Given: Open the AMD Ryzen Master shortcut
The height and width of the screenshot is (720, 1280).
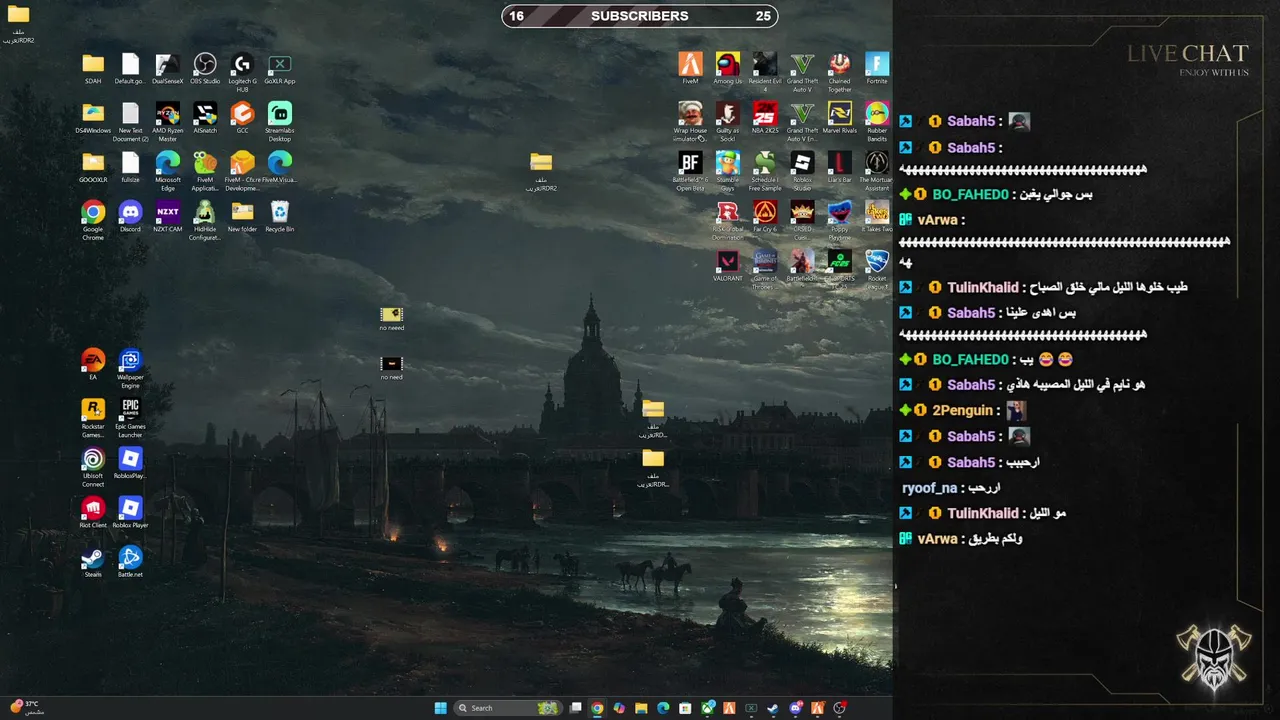Looking at the screenshot, I should [x=168, y=122].
